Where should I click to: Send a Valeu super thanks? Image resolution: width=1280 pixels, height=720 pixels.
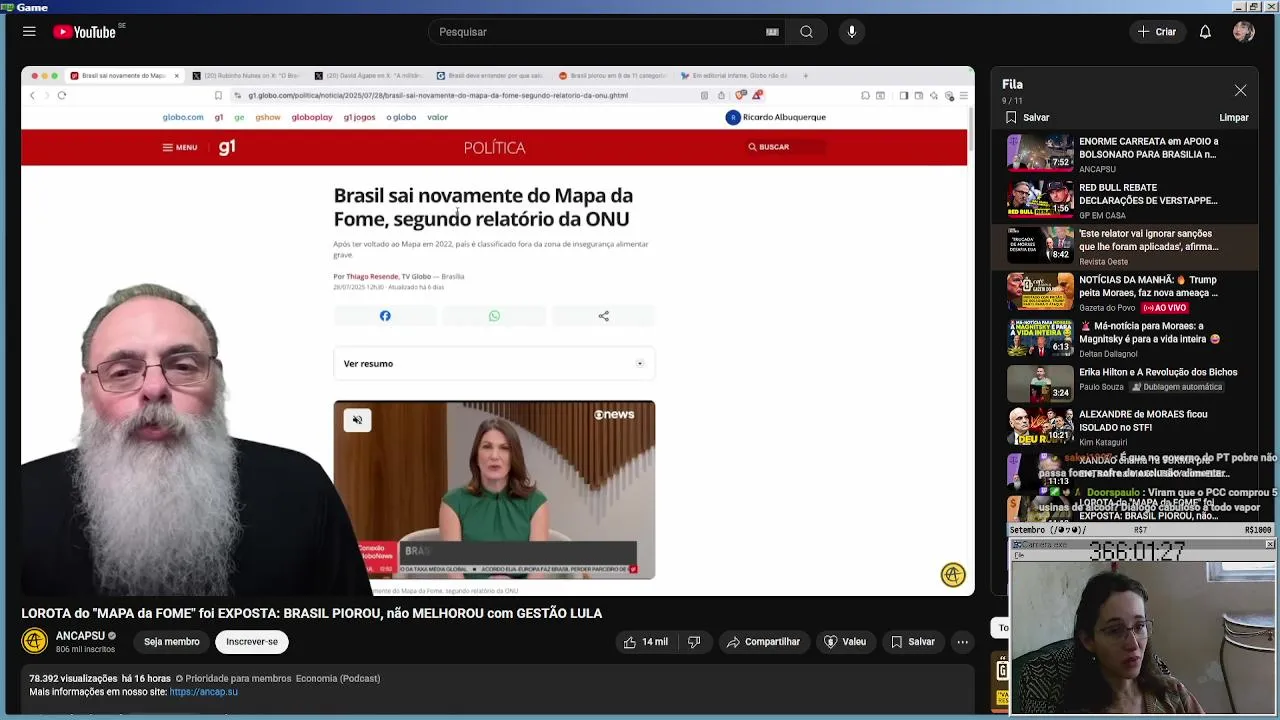tap(845, 642)
